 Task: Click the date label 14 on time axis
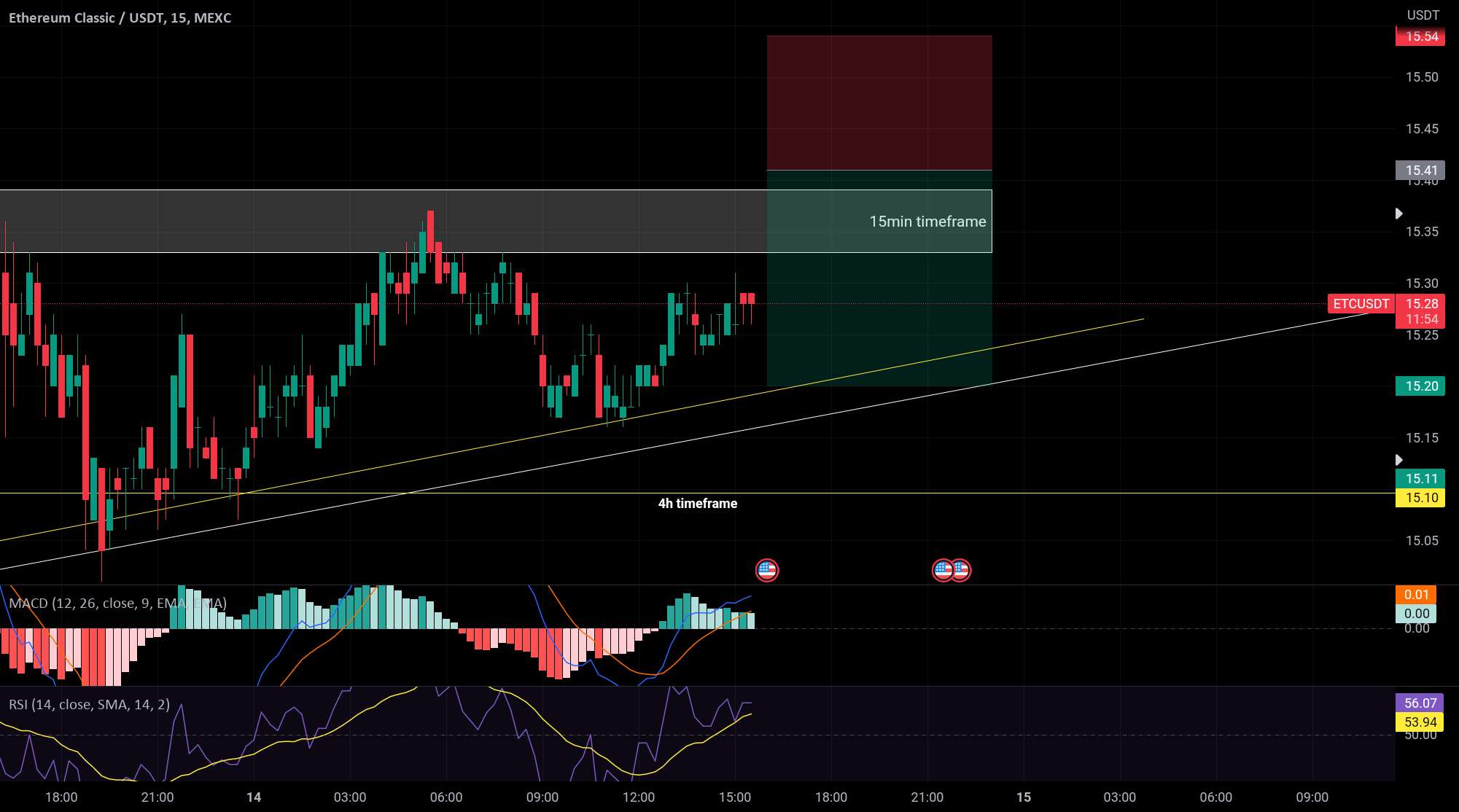[254, 797]
